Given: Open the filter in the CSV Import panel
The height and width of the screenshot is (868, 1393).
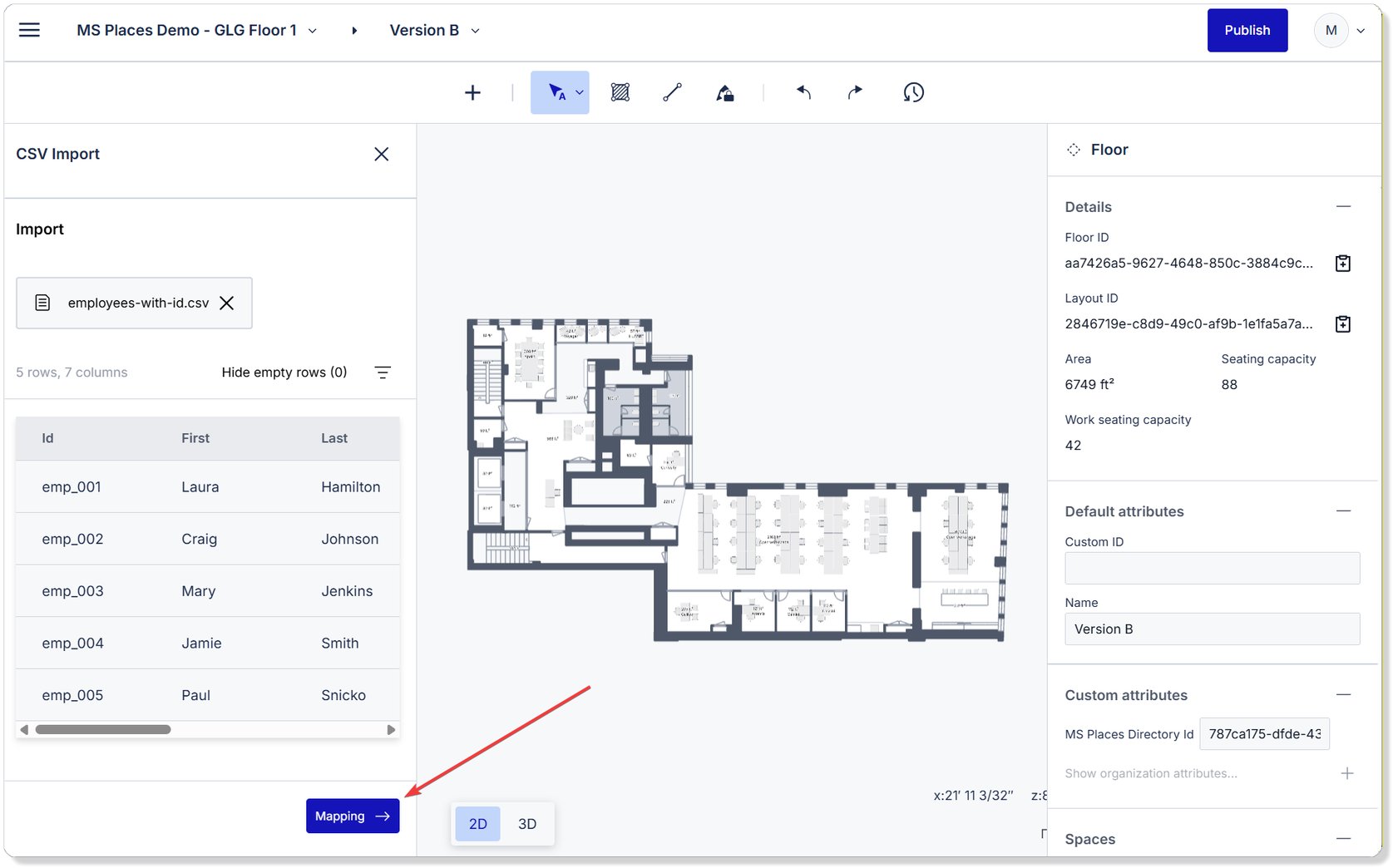Looking at the screenshot, I should [x=383, y=372].
